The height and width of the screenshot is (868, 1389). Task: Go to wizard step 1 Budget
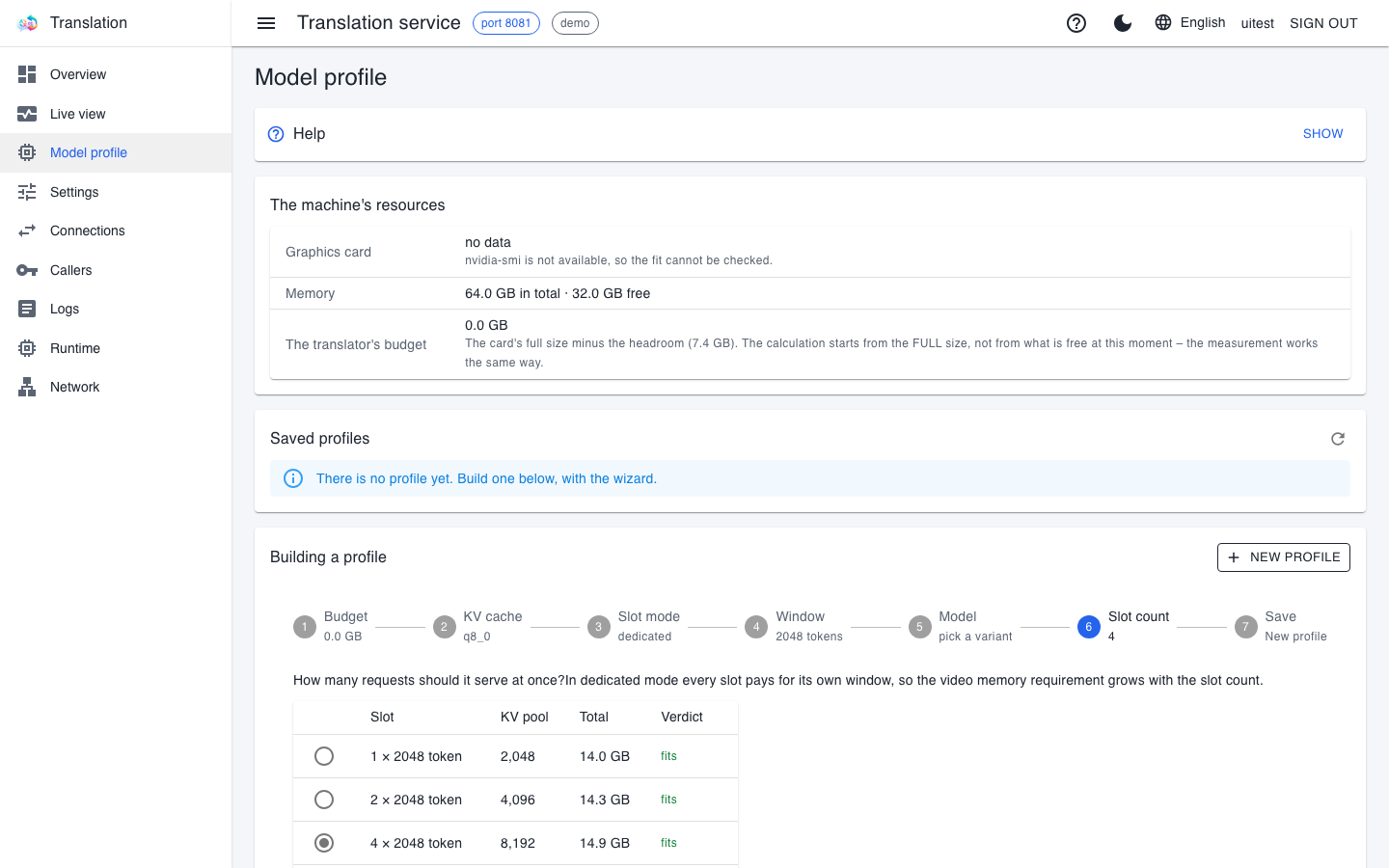pyautogui.click(x=331, y=626)
